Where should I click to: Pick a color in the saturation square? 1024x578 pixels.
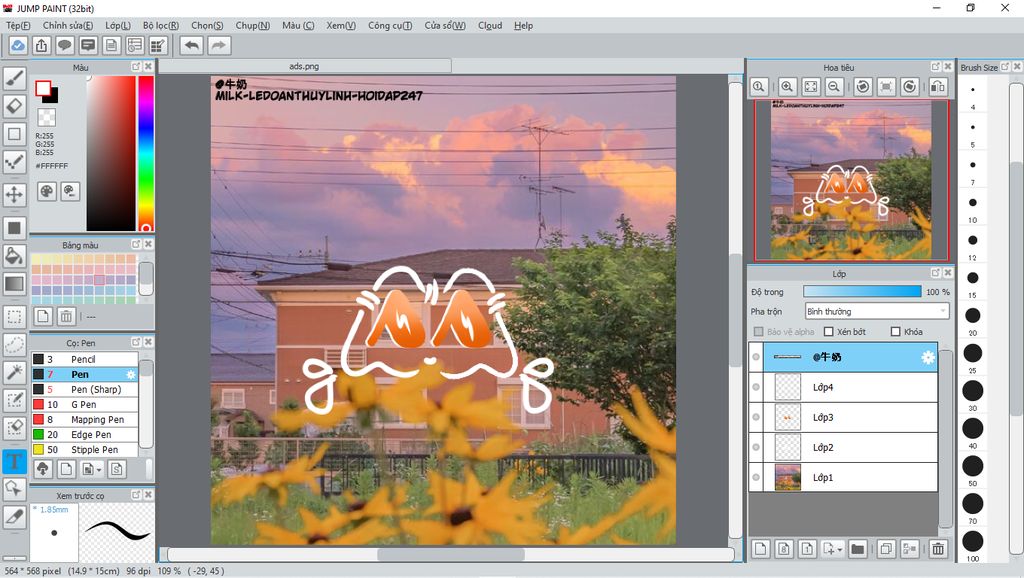pyautogui.click(x=111, y=153)
